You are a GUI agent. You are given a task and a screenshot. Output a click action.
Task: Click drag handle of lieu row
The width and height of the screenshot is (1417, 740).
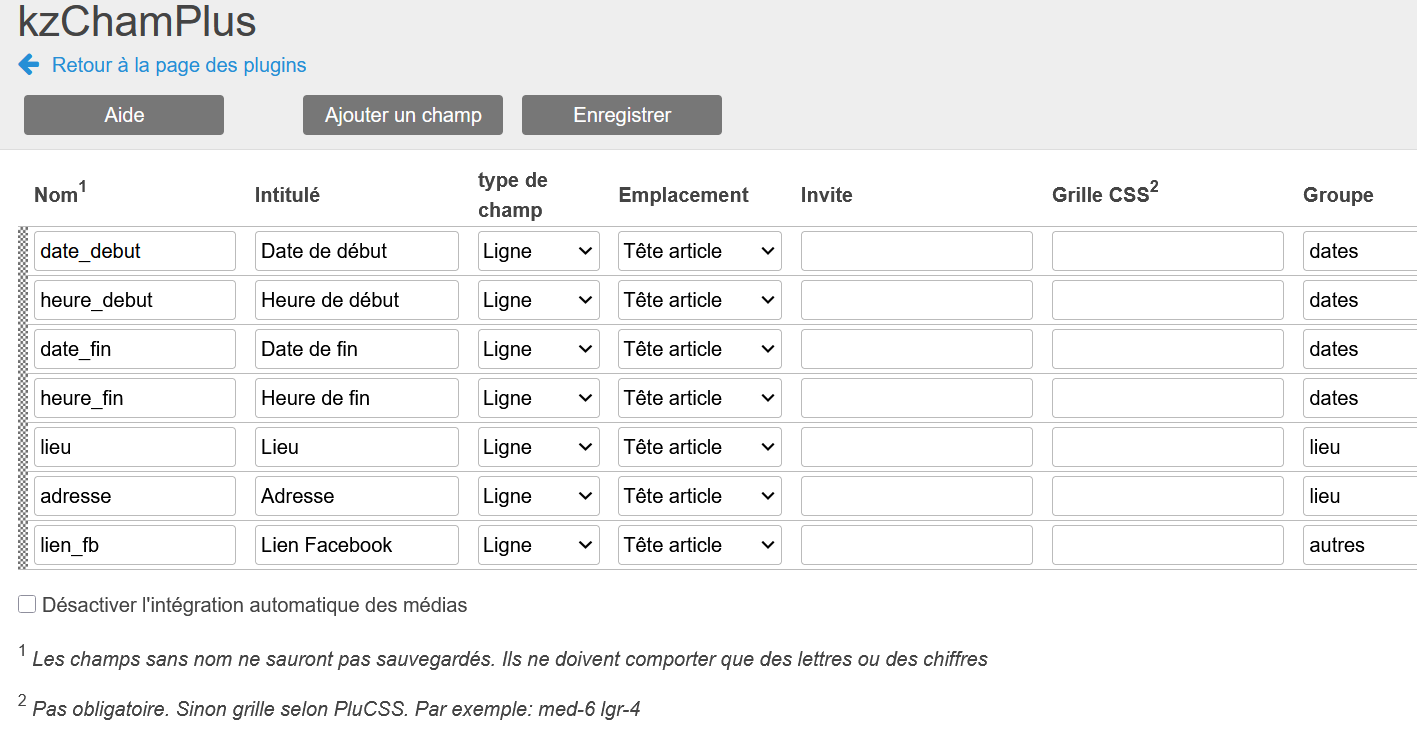(x=23, y=447)
